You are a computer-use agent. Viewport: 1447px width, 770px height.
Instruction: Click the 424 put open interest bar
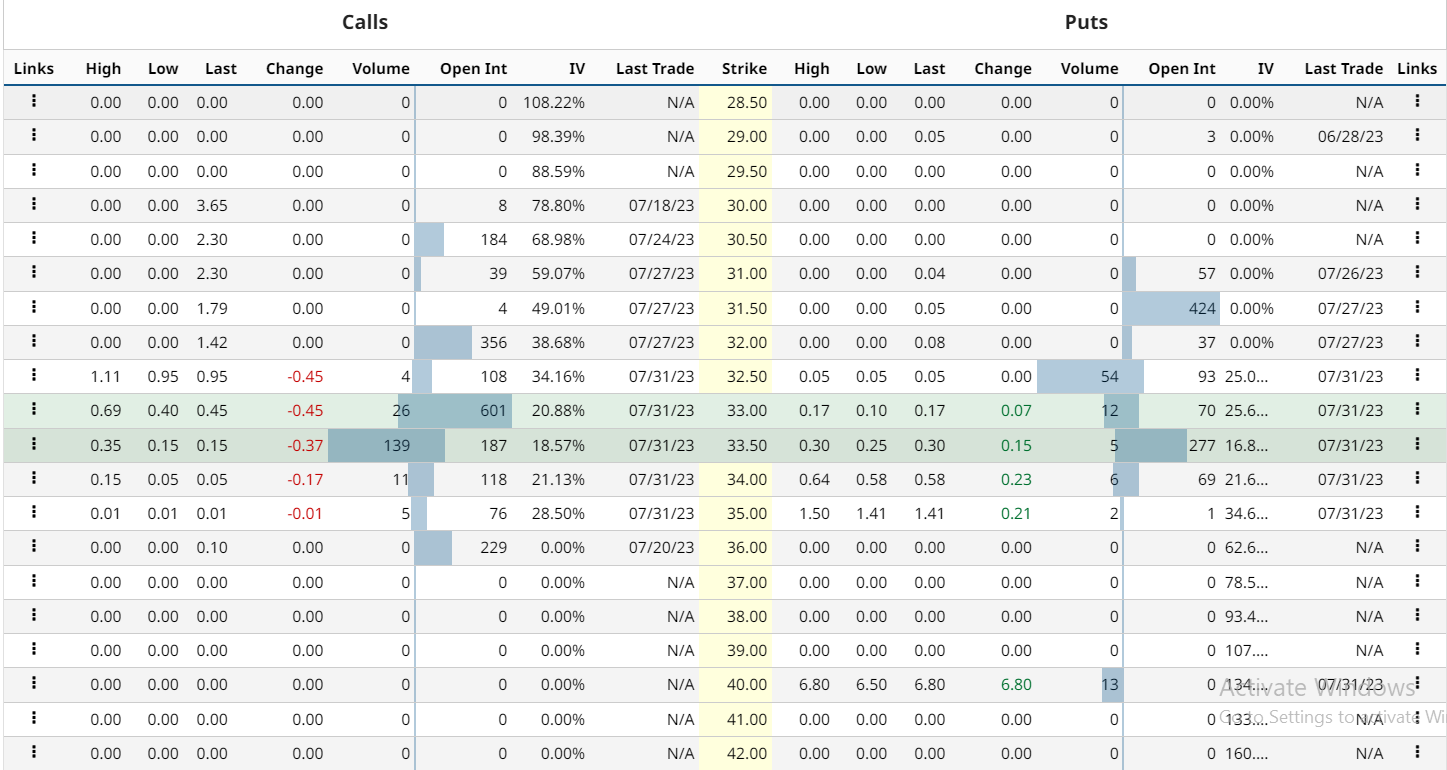click(x=1171, y=308)
